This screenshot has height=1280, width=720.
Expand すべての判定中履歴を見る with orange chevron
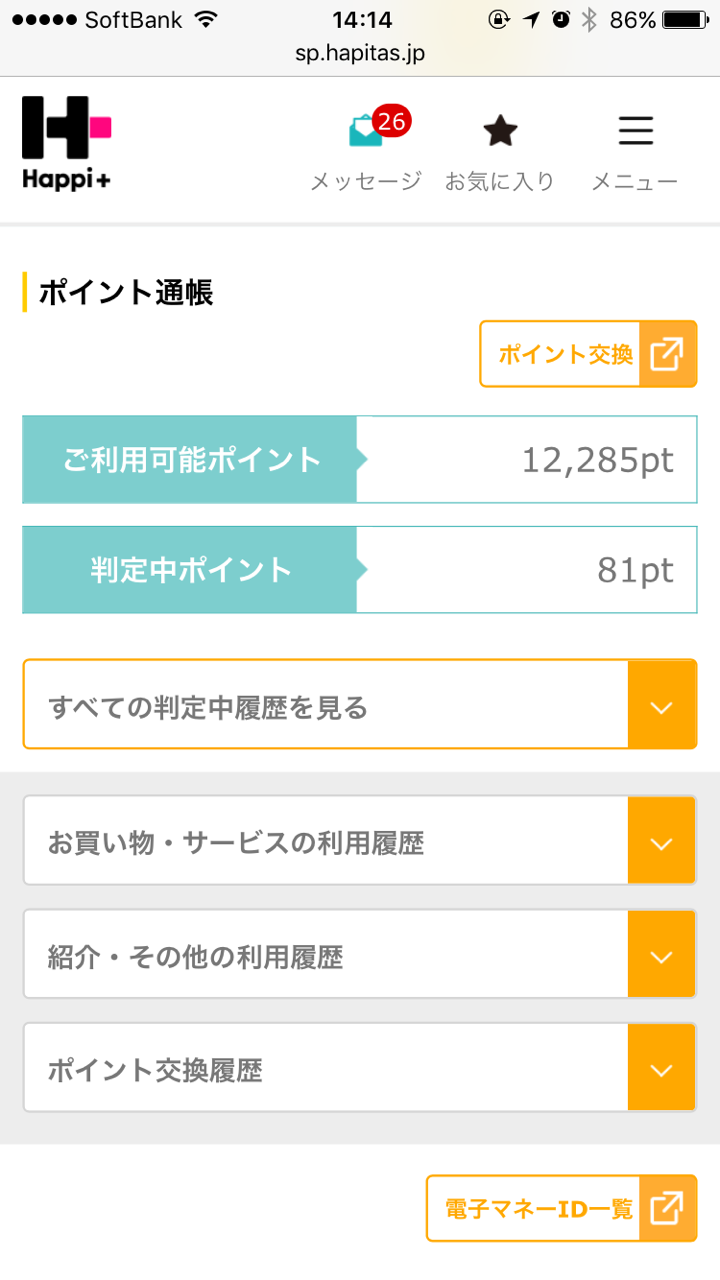pos(661,708)
